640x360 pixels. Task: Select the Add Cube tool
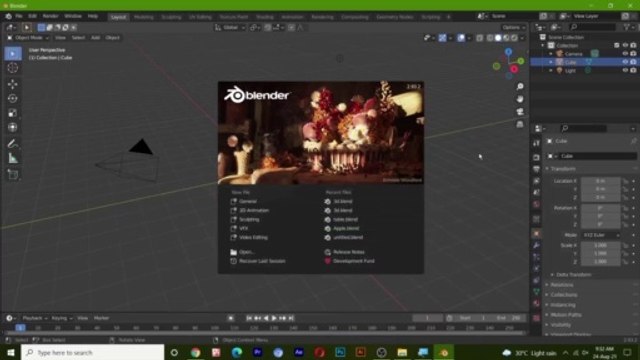[x=13, y=175]
